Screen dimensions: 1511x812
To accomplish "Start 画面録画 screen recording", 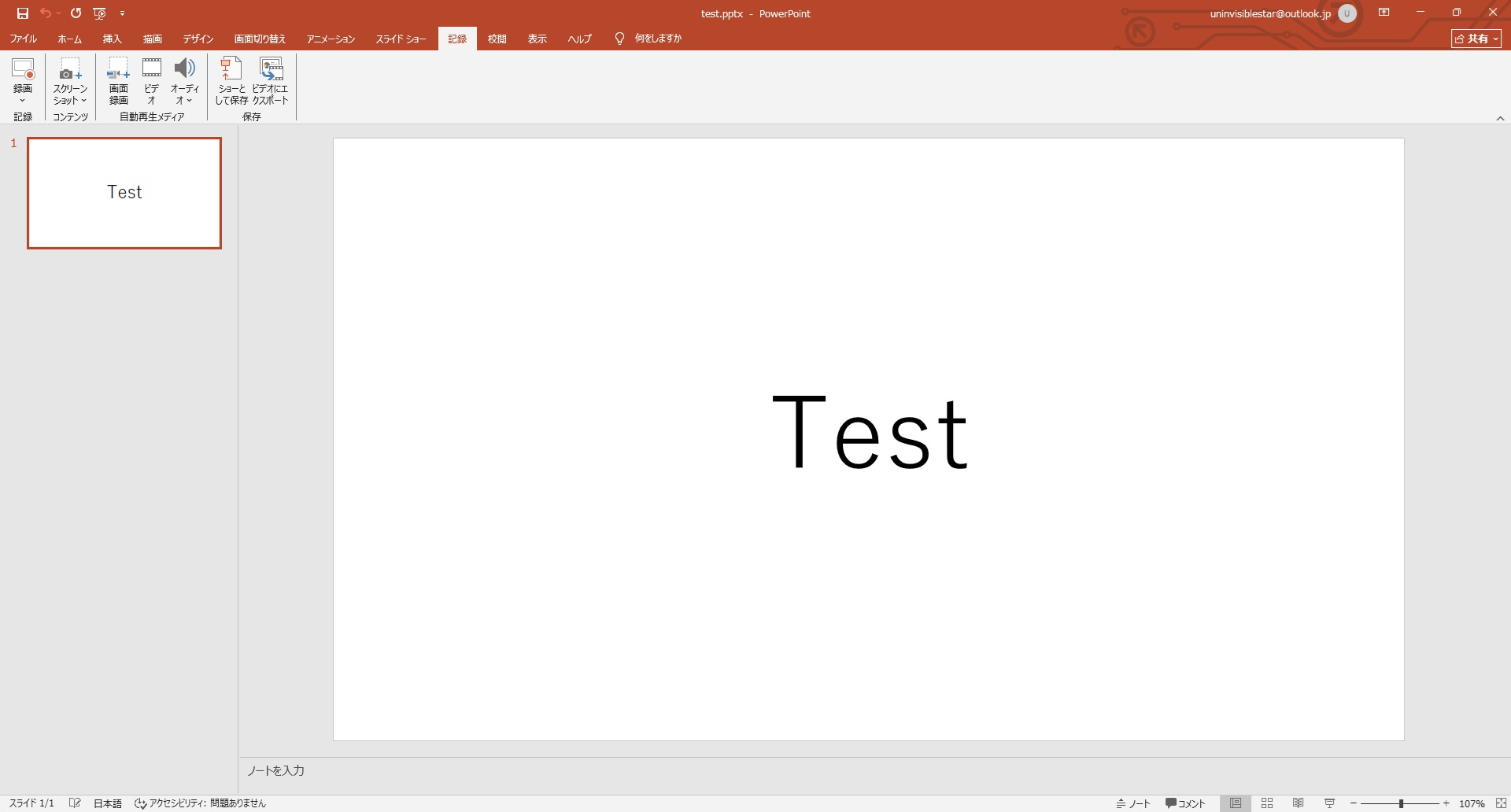I will [118, 80].
